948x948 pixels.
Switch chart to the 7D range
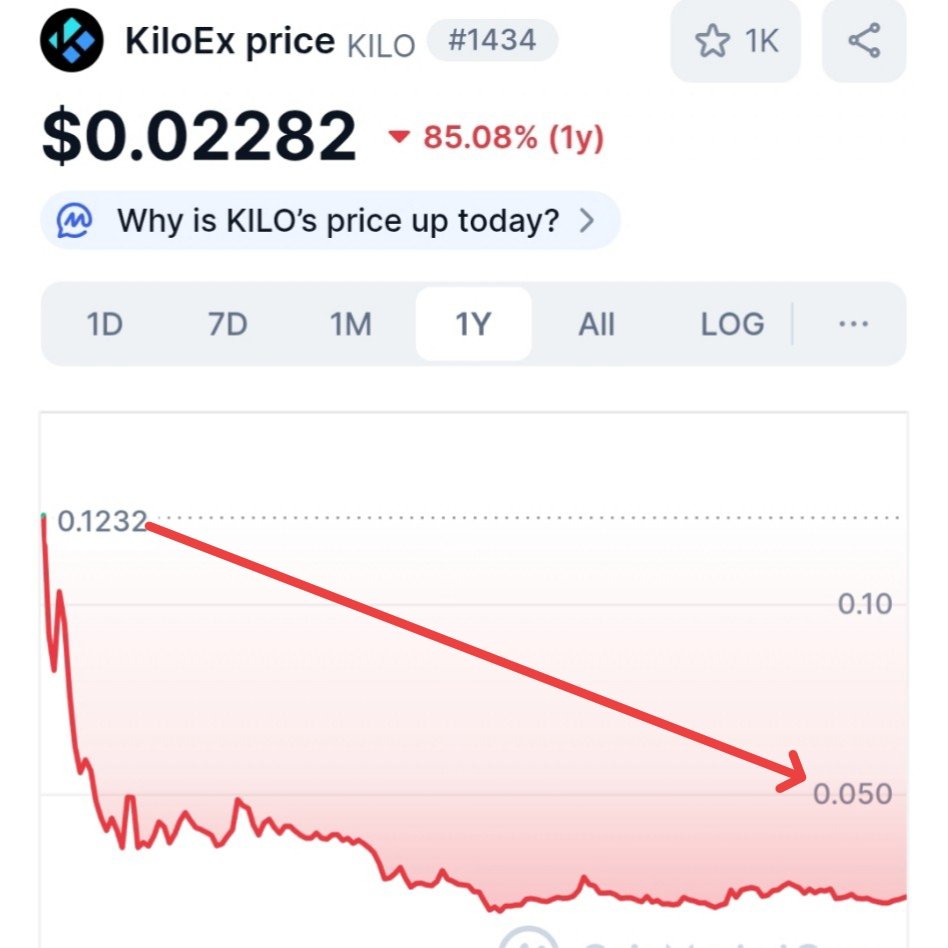227,324
